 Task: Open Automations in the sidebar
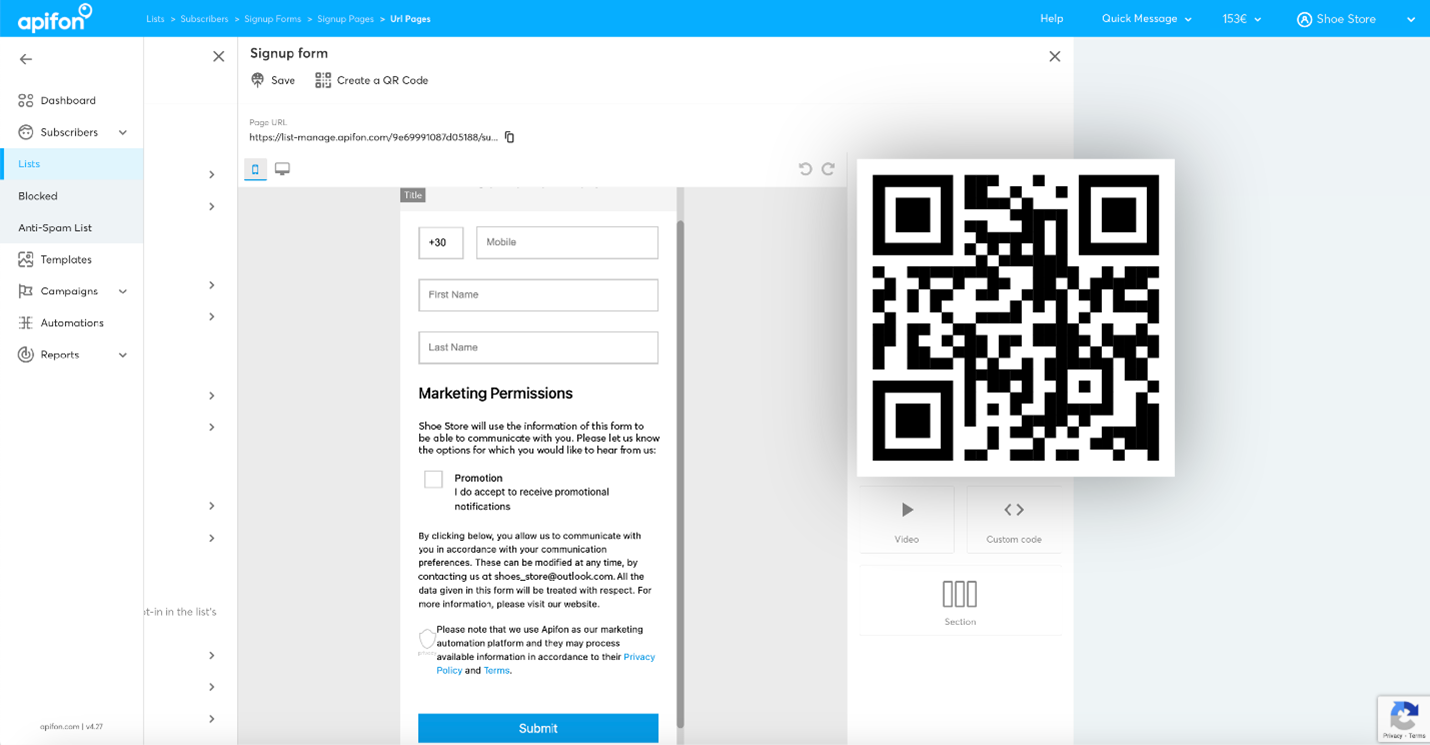pos(72,323)
